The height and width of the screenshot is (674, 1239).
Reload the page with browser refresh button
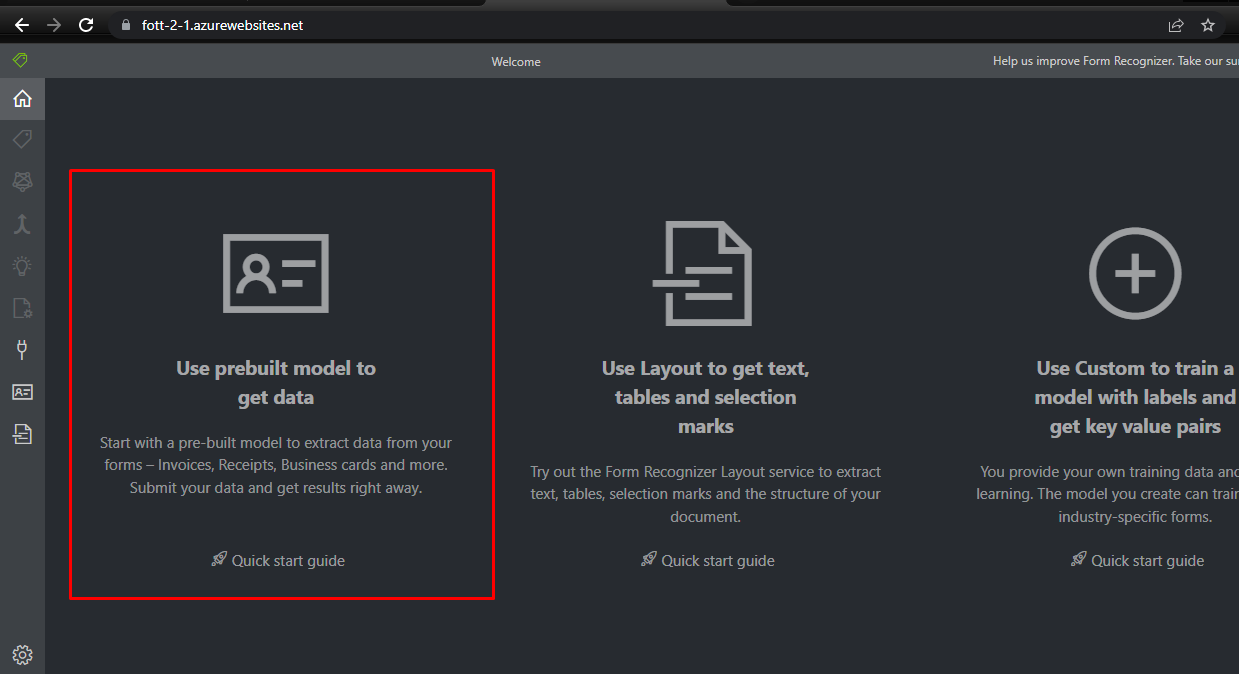(86, 25)
